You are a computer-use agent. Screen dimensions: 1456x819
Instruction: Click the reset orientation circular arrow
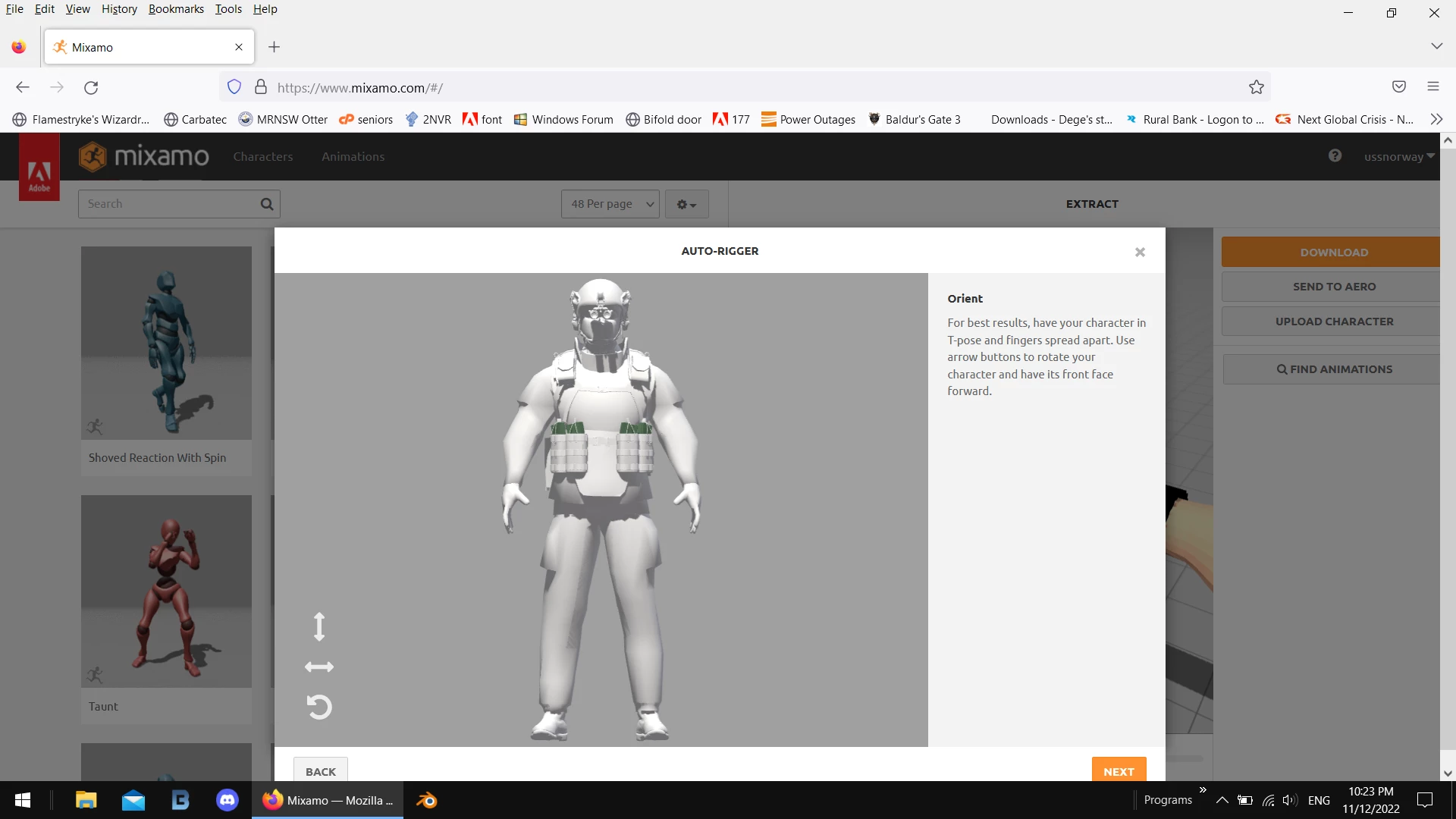[319, 707]
